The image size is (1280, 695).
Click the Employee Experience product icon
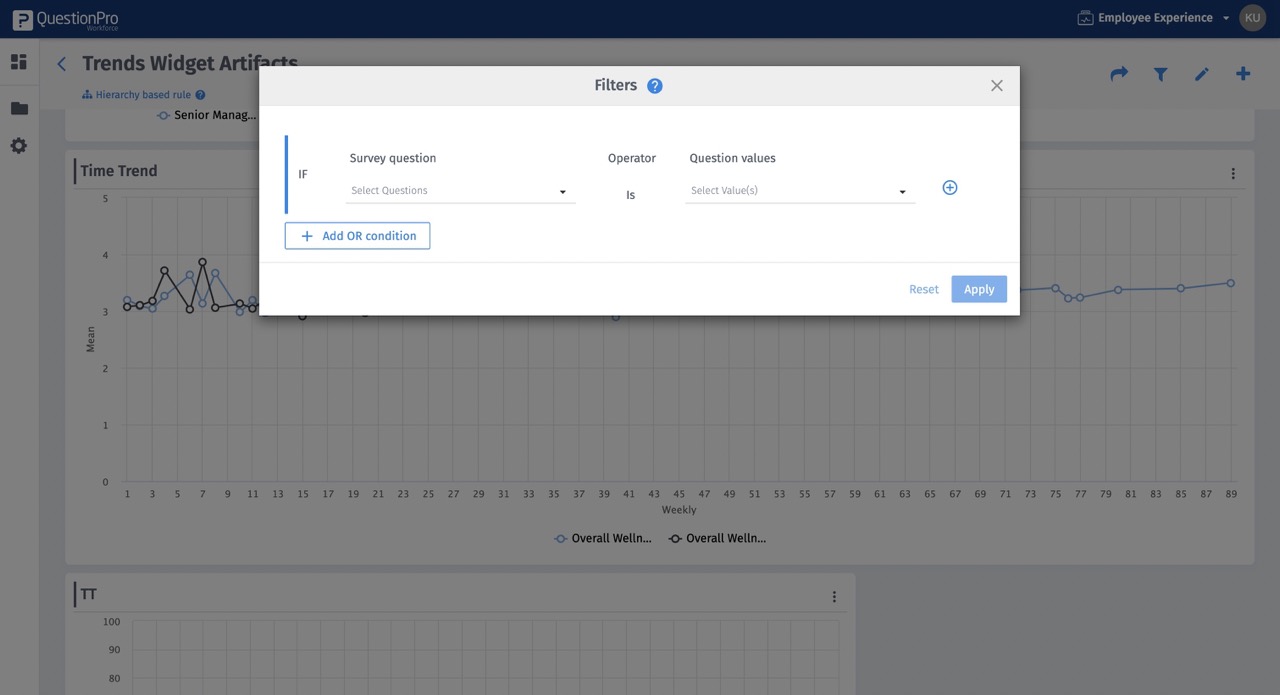point(1085,18)
